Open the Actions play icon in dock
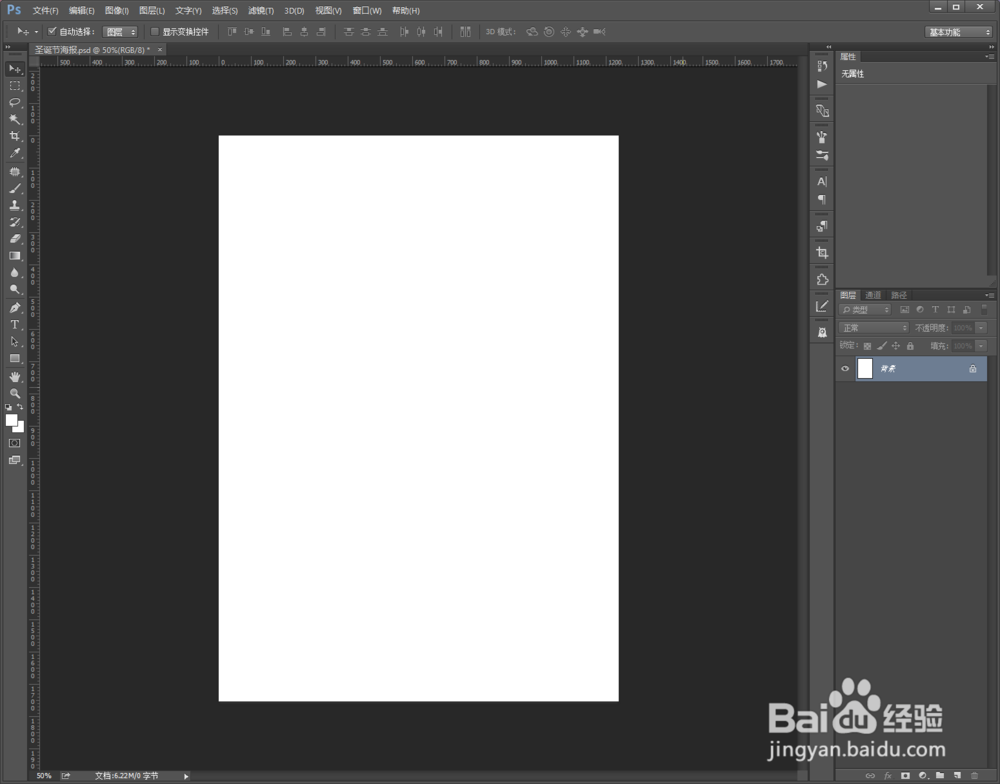This screenshot has height=784, width=1000. [x=822, y=84]
